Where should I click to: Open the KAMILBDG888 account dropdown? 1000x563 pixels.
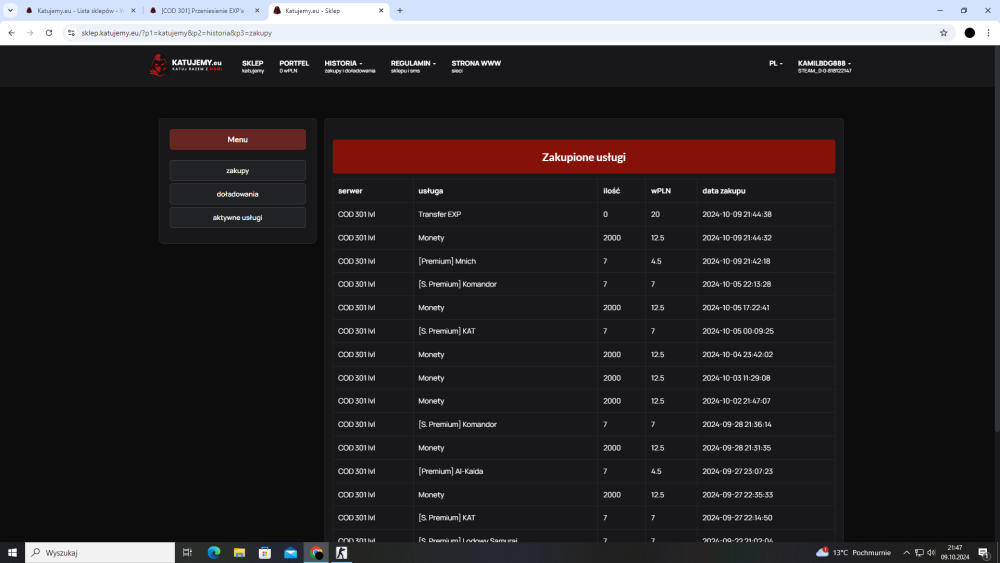point(824,66)
